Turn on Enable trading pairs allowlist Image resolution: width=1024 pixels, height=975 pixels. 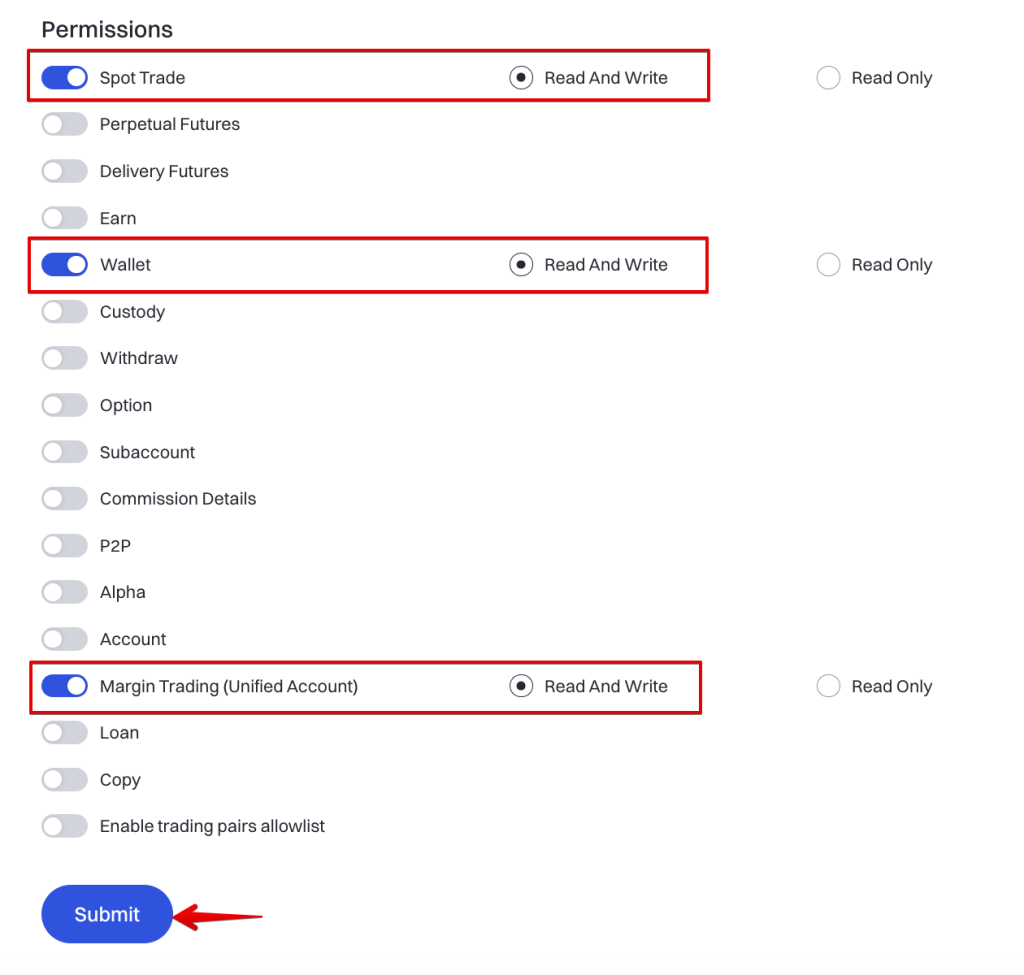click(x=64, y=826)
